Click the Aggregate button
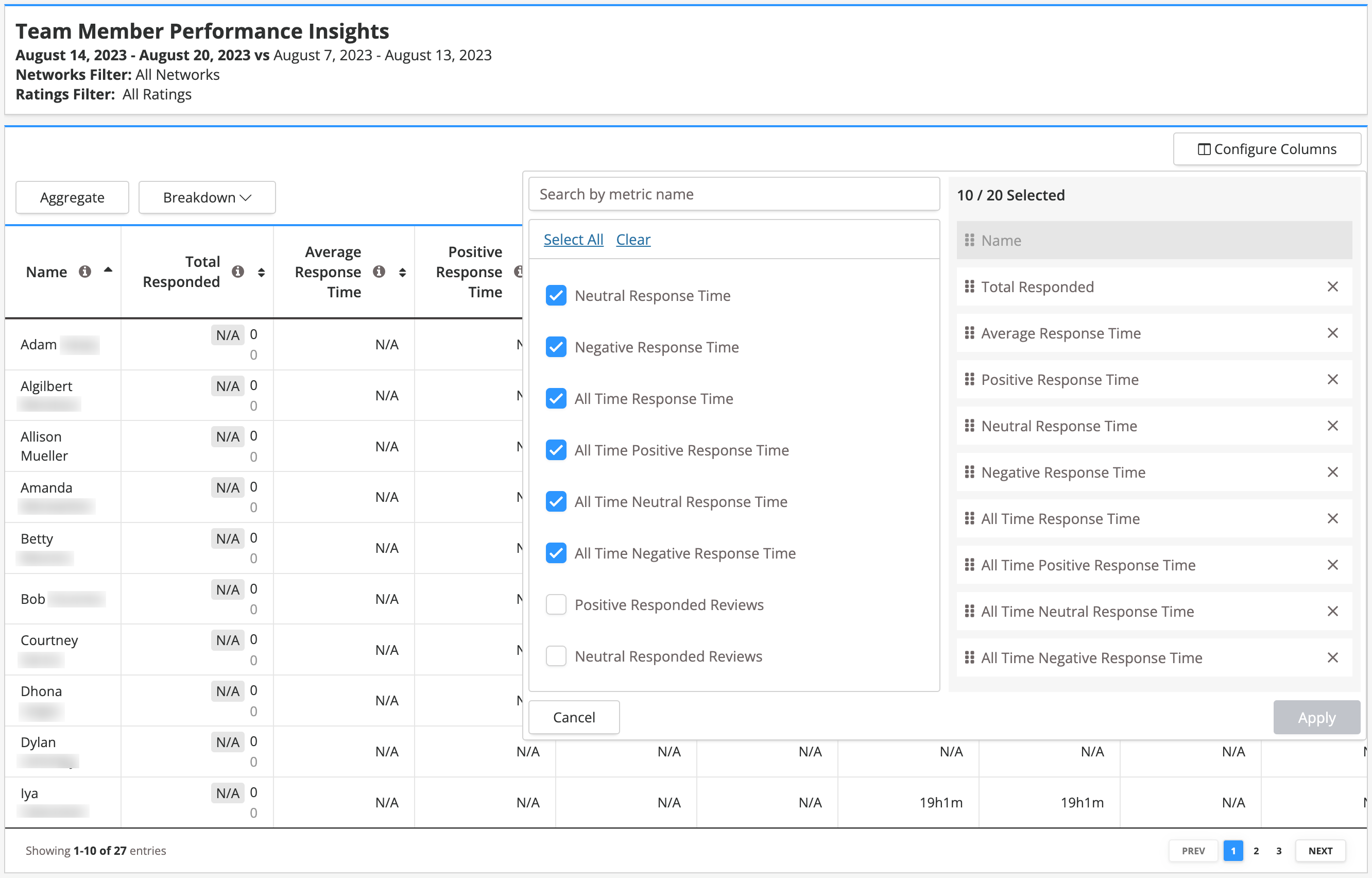 (72, 197)
